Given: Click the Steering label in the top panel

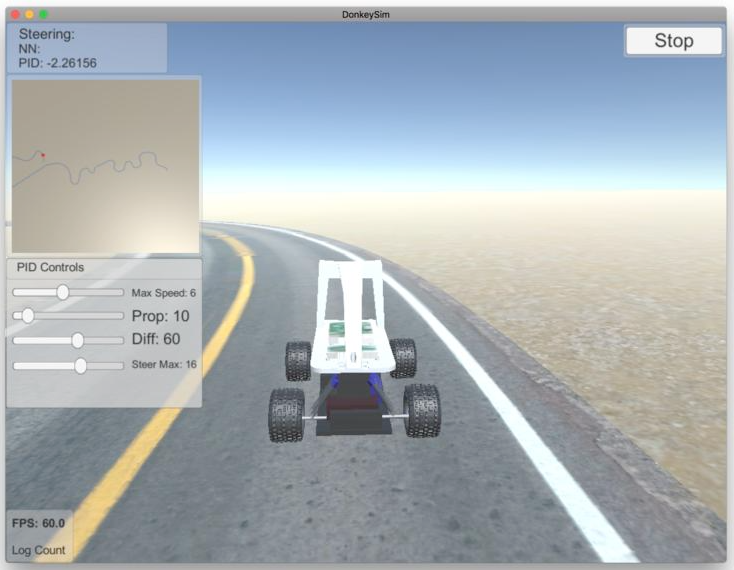Looking at the screenshot, I should [47, 34].
